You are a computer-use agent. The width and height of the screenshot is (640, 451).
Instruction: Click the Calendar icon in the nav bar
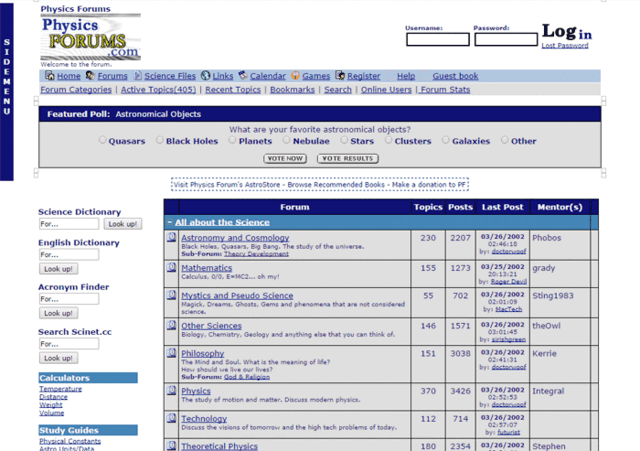coord(243,76)
